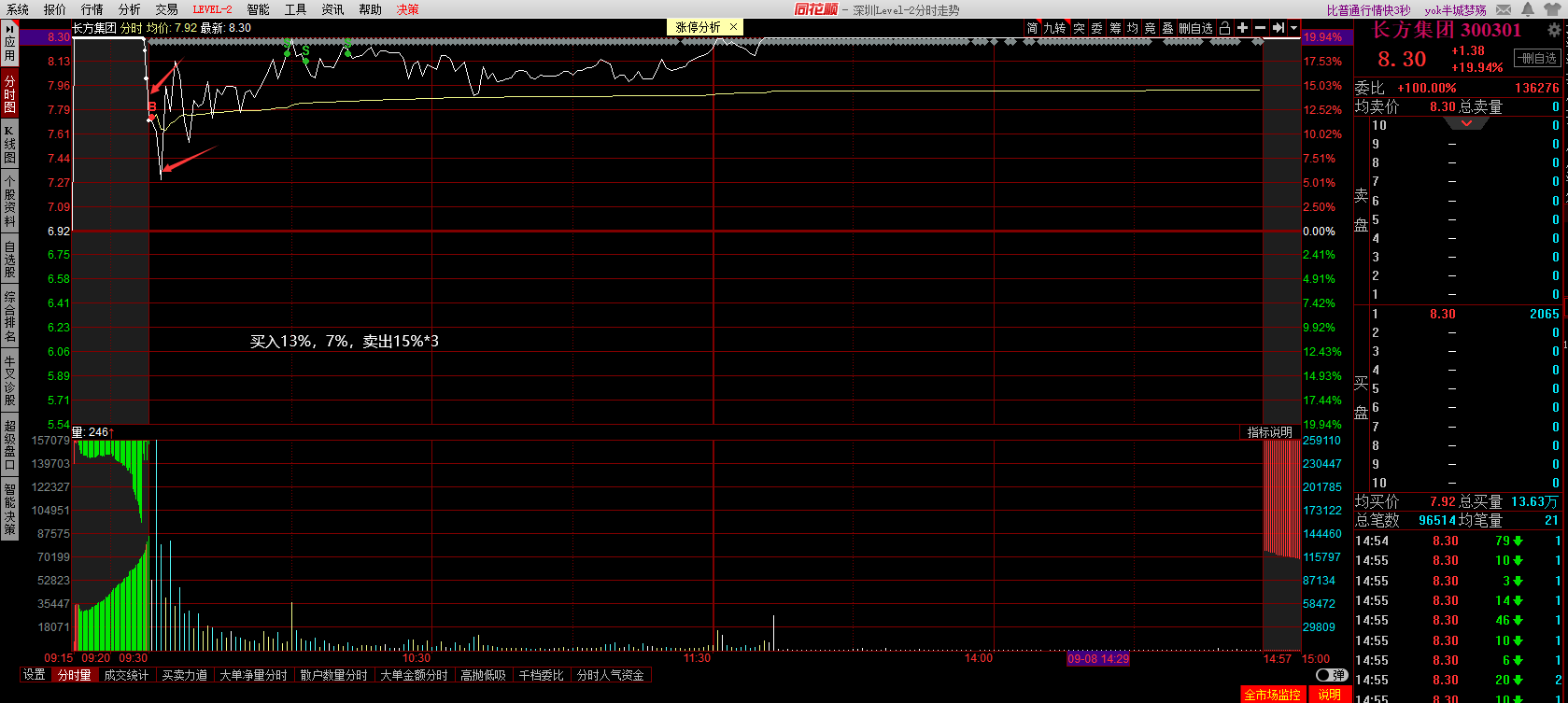Screen dimensions: 1568x703
Task: Switch to the 大单金额分时 tab
Action: pyautogui.click(x=415, y=675)
